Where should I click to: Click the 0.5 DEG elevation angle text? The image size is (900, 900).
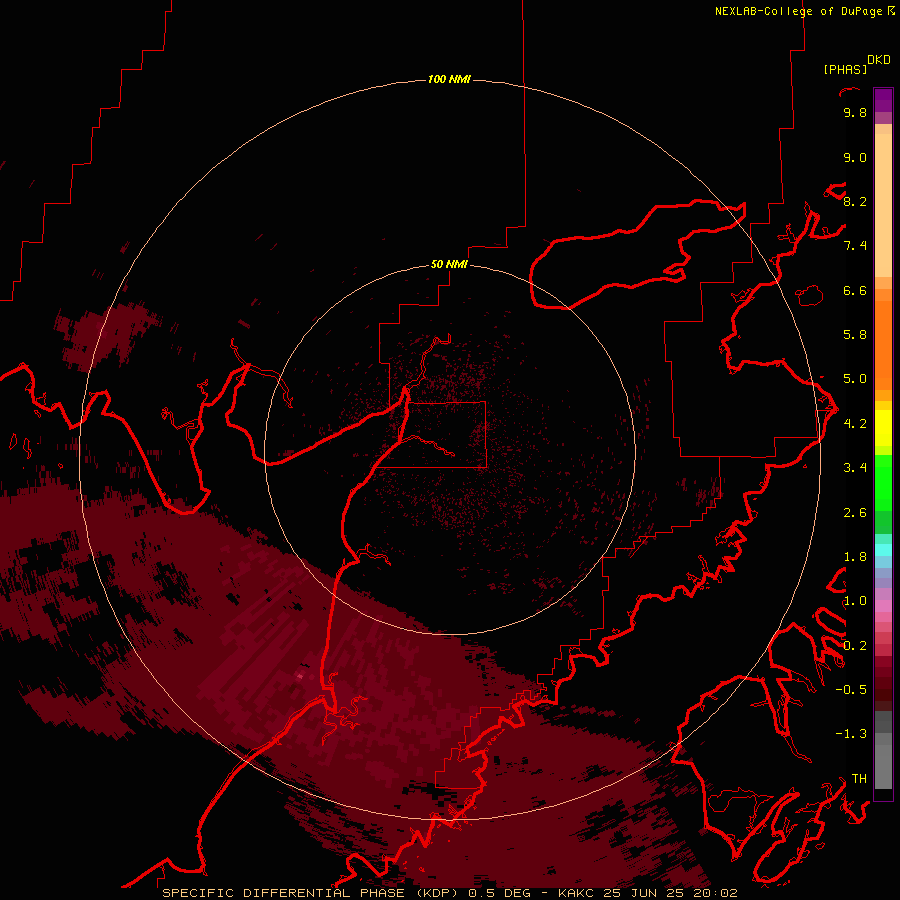[x=499, y=893]
